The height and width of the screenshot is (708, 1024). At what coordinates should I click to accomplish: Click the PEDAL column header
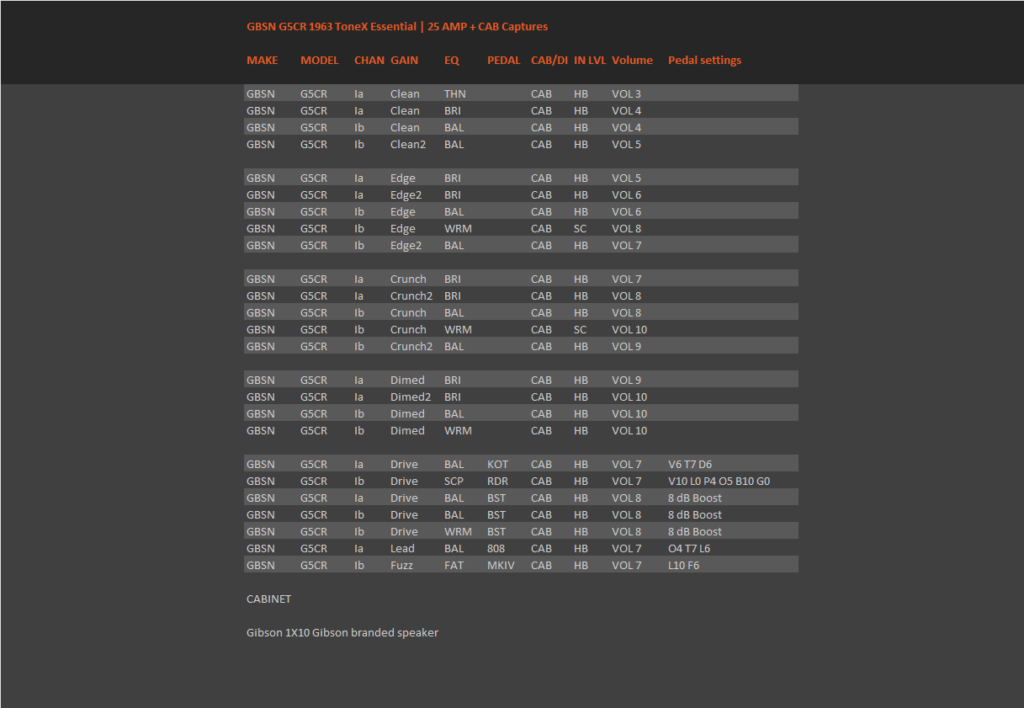pos(504,60)
